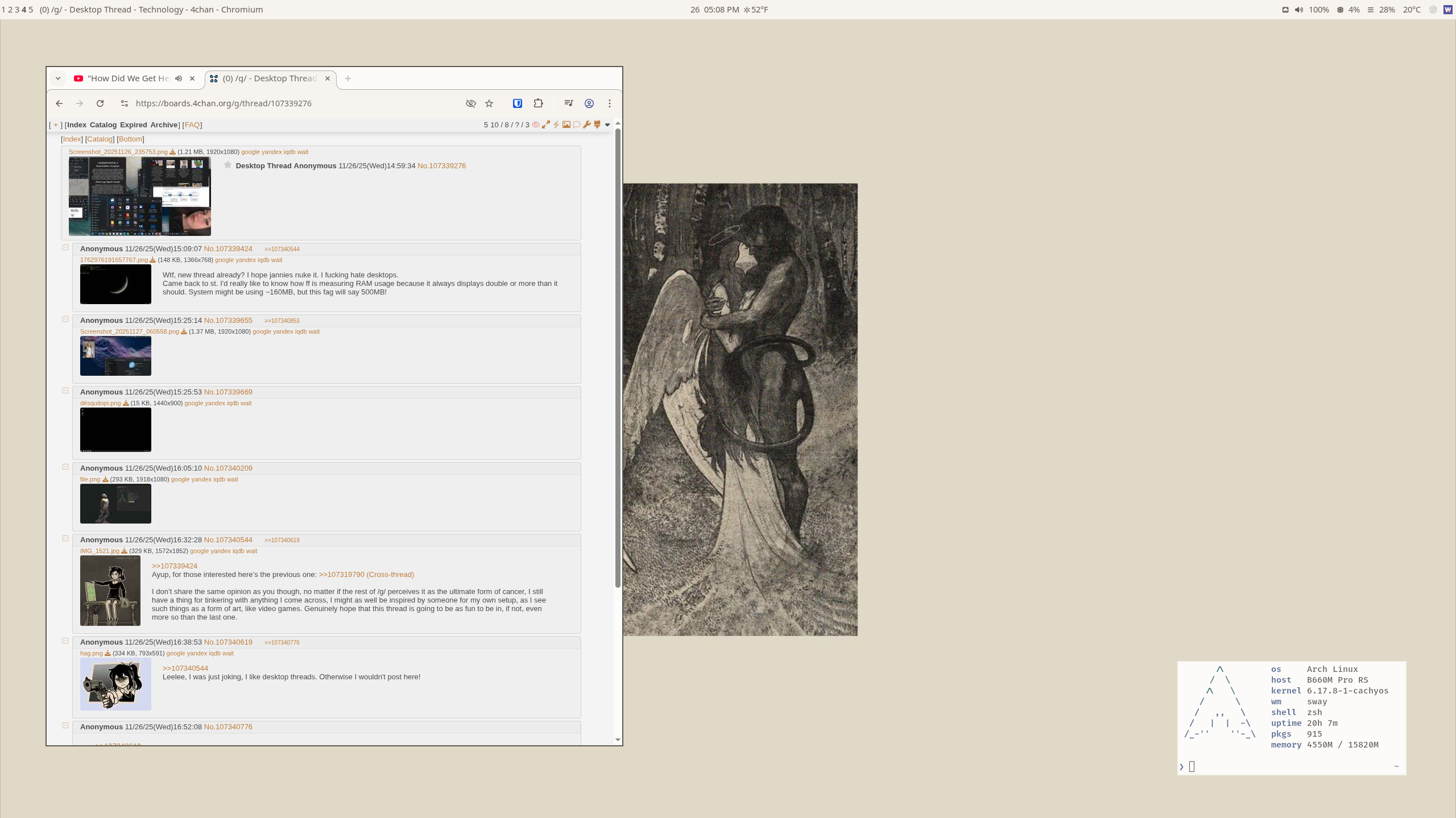The image size is (1456, 818).
Task: Open the 4chan X wrench settings icon
Action: (587, 125)
